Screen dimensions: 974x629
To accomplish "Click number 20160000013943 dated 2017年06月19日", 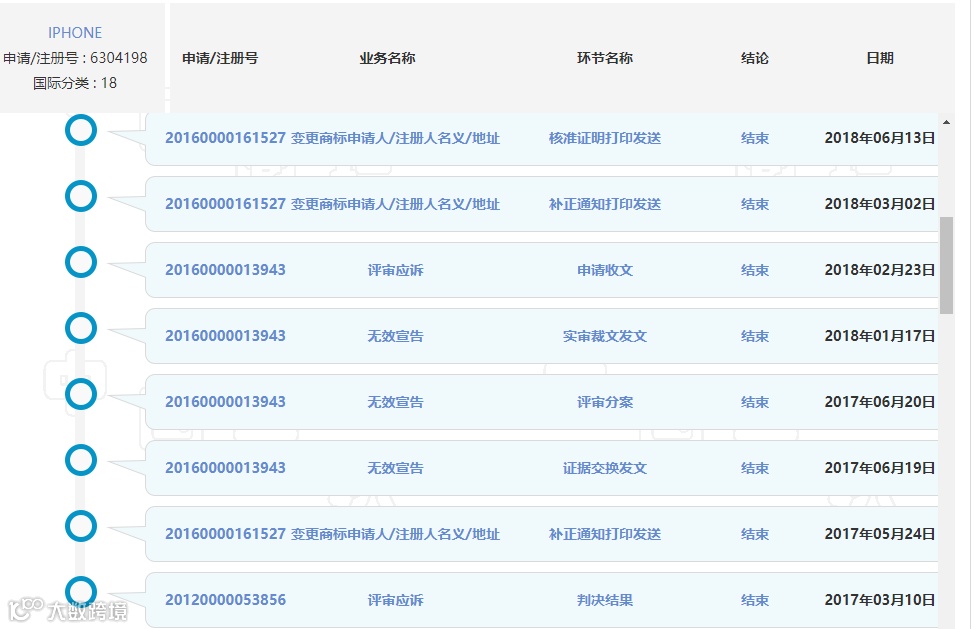I will coord(225,468).
